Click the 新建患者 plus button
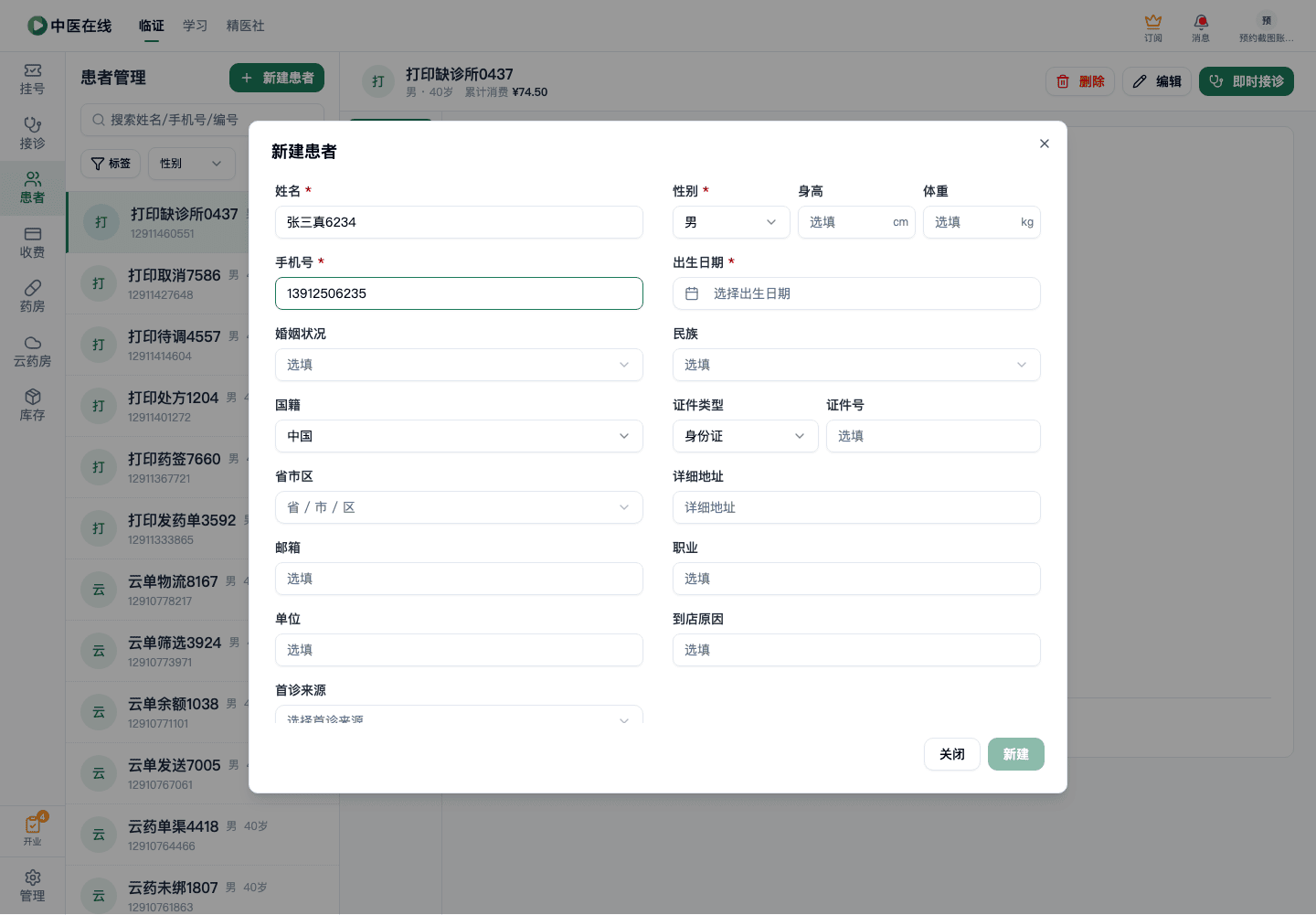1316x915 pixels. pyautogui.click(x=277, y=78)
